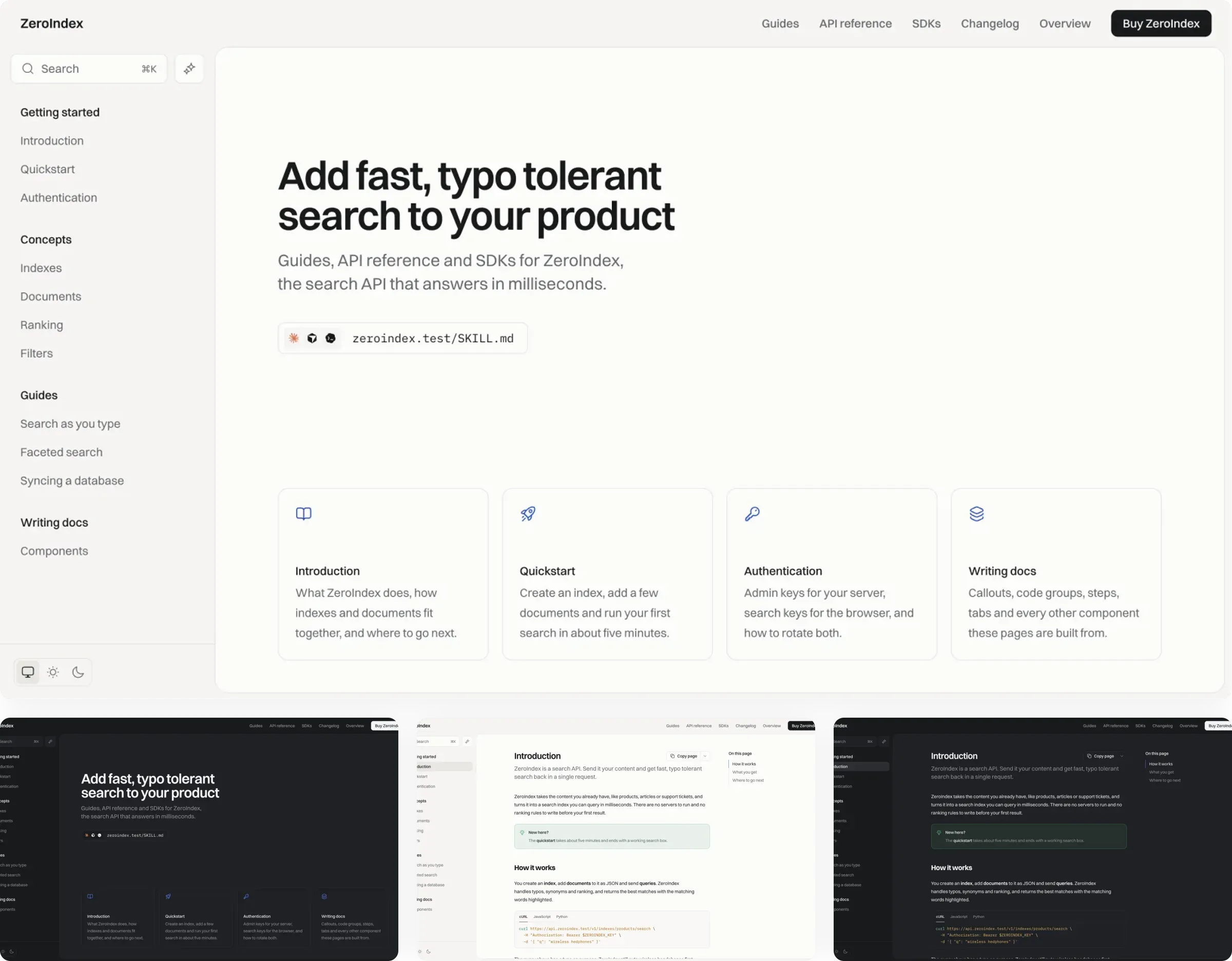Click the cube icon in SKILL.md box
Image resolution: width=1232 pixels, height=961 pixels.
click(x=312, y=338)
